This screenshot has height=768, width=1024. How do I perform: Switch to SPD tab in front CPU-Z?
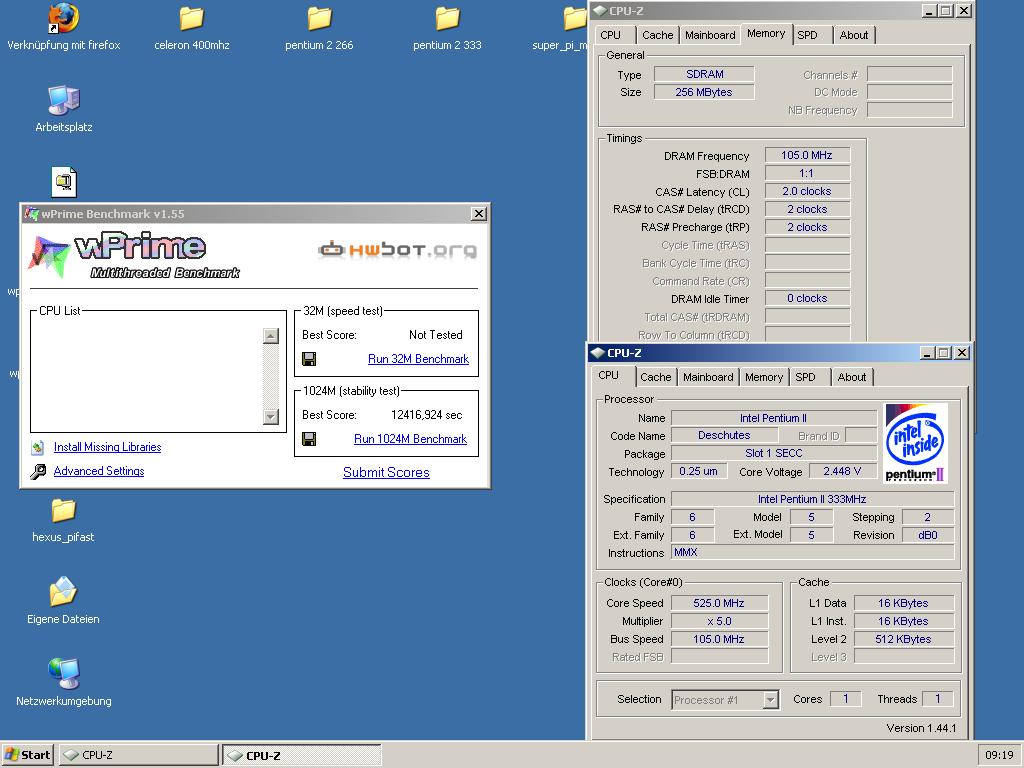[805, 377]
